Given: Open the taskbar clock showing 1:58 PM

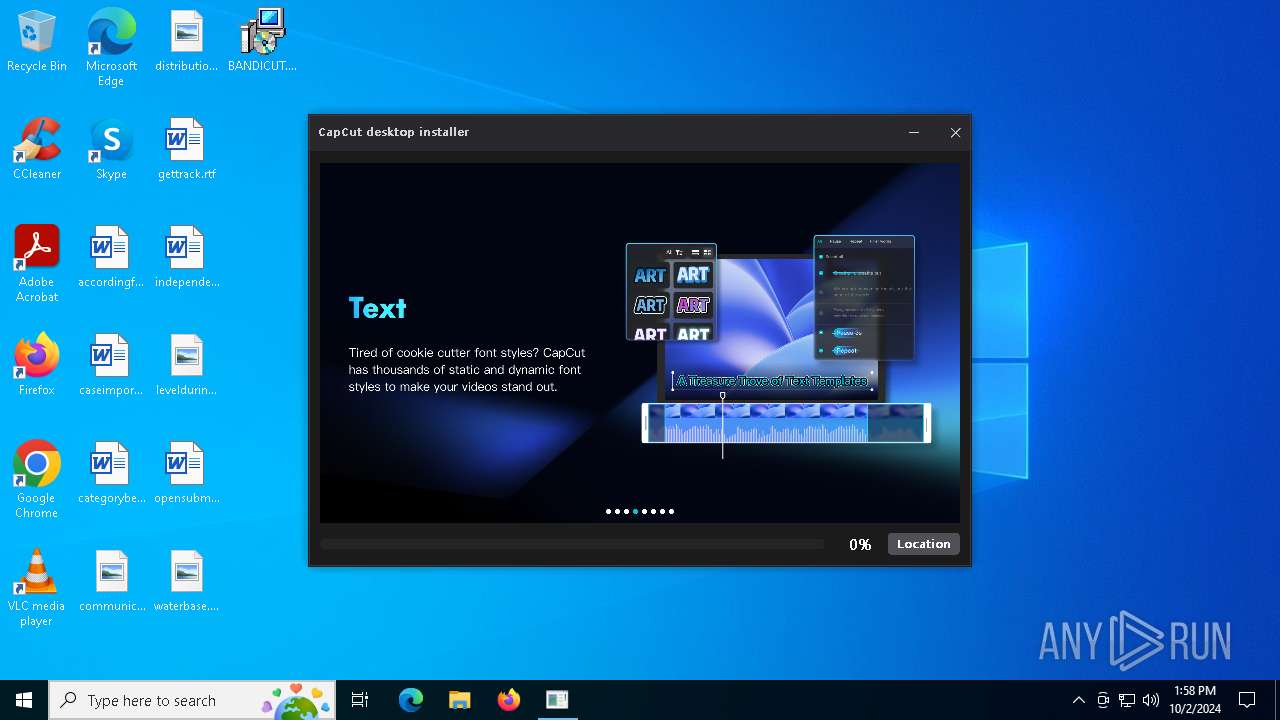Looking at the screenshot, I should (1195, 700).
